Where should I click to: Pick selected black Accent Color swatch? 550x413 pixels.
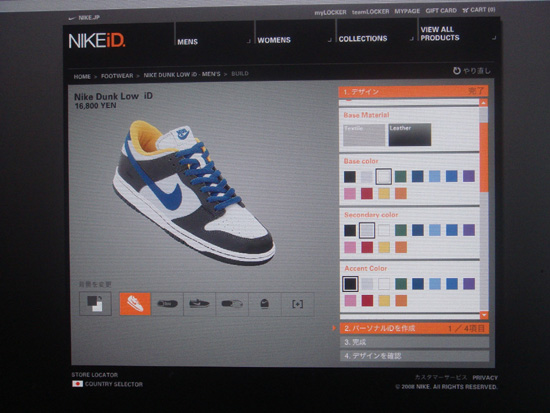[350, 284]
